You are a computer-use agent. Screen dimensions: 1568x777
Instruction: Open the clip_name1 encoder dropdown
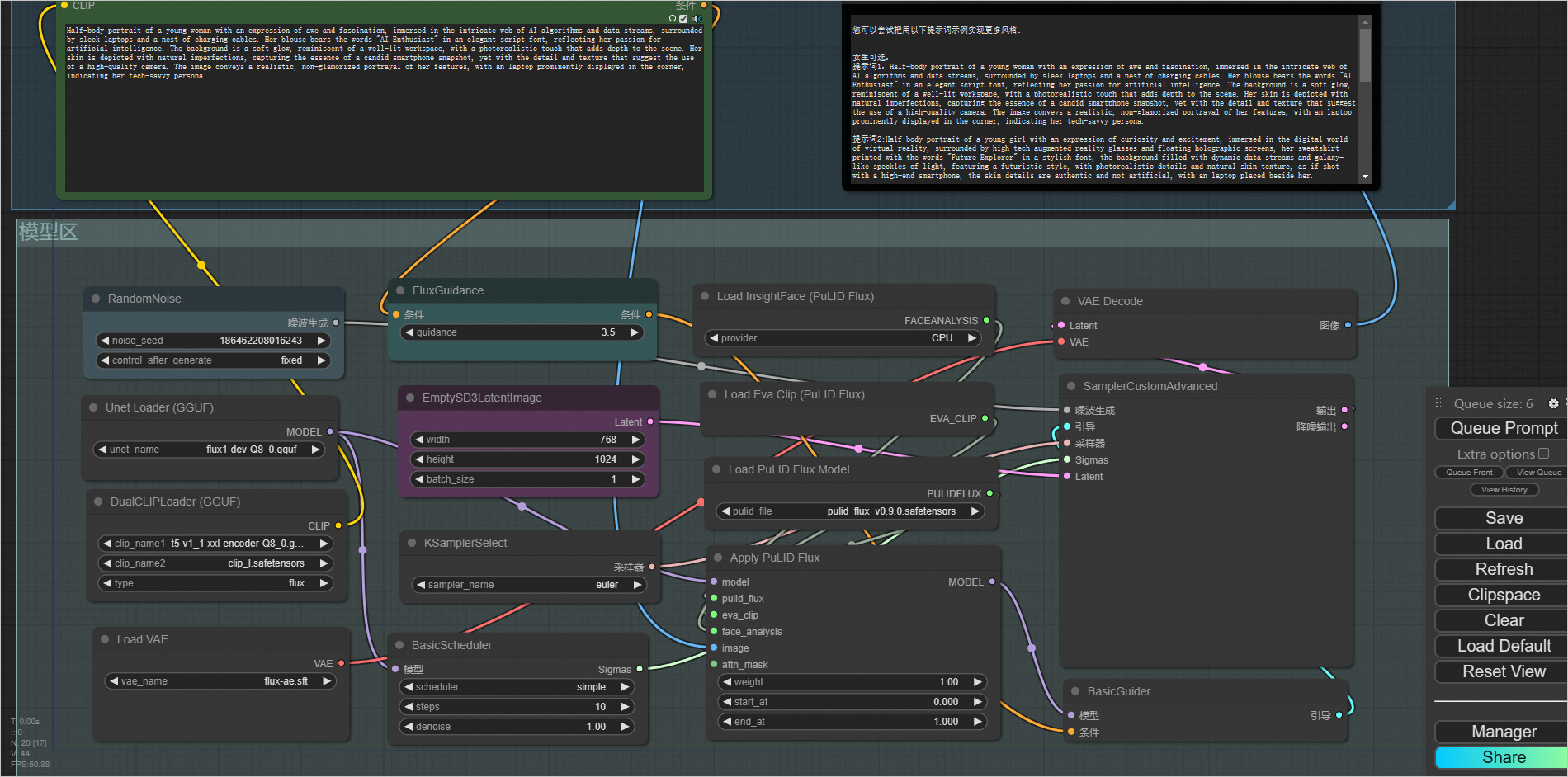[x=215, y=544]
